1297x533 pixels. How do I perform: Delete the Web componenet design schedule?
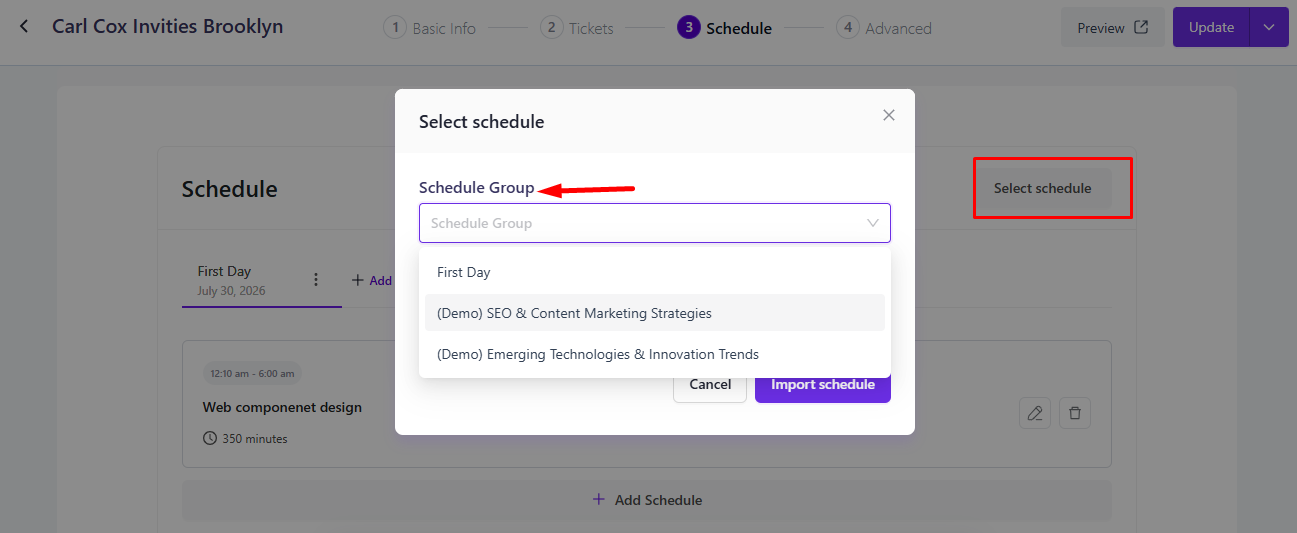click(x=1075, y=413)
